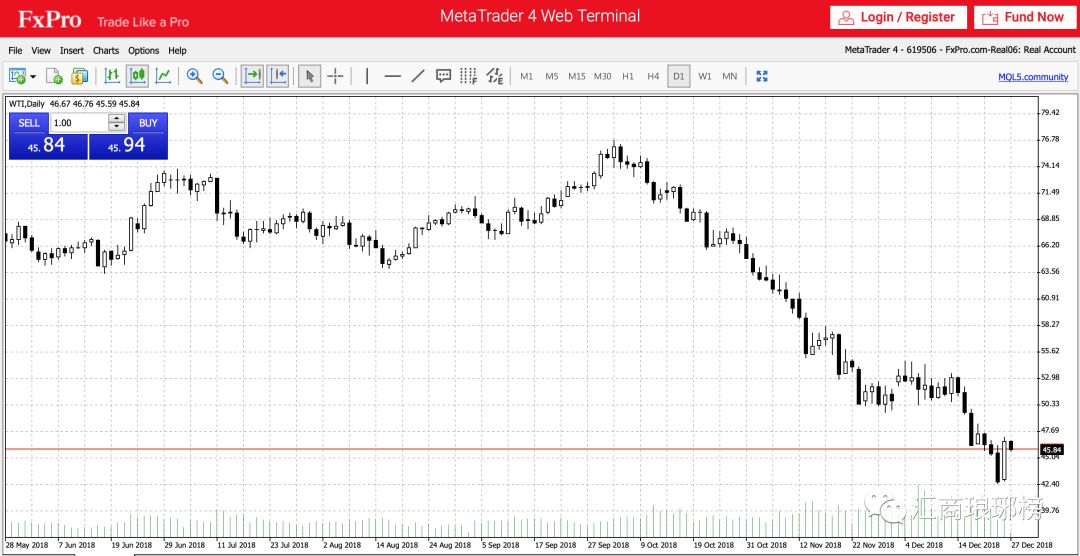The width and height of the screenshot is (1080, 556).
Task: Click the new order icon
Action: click(x=54, y=76)
